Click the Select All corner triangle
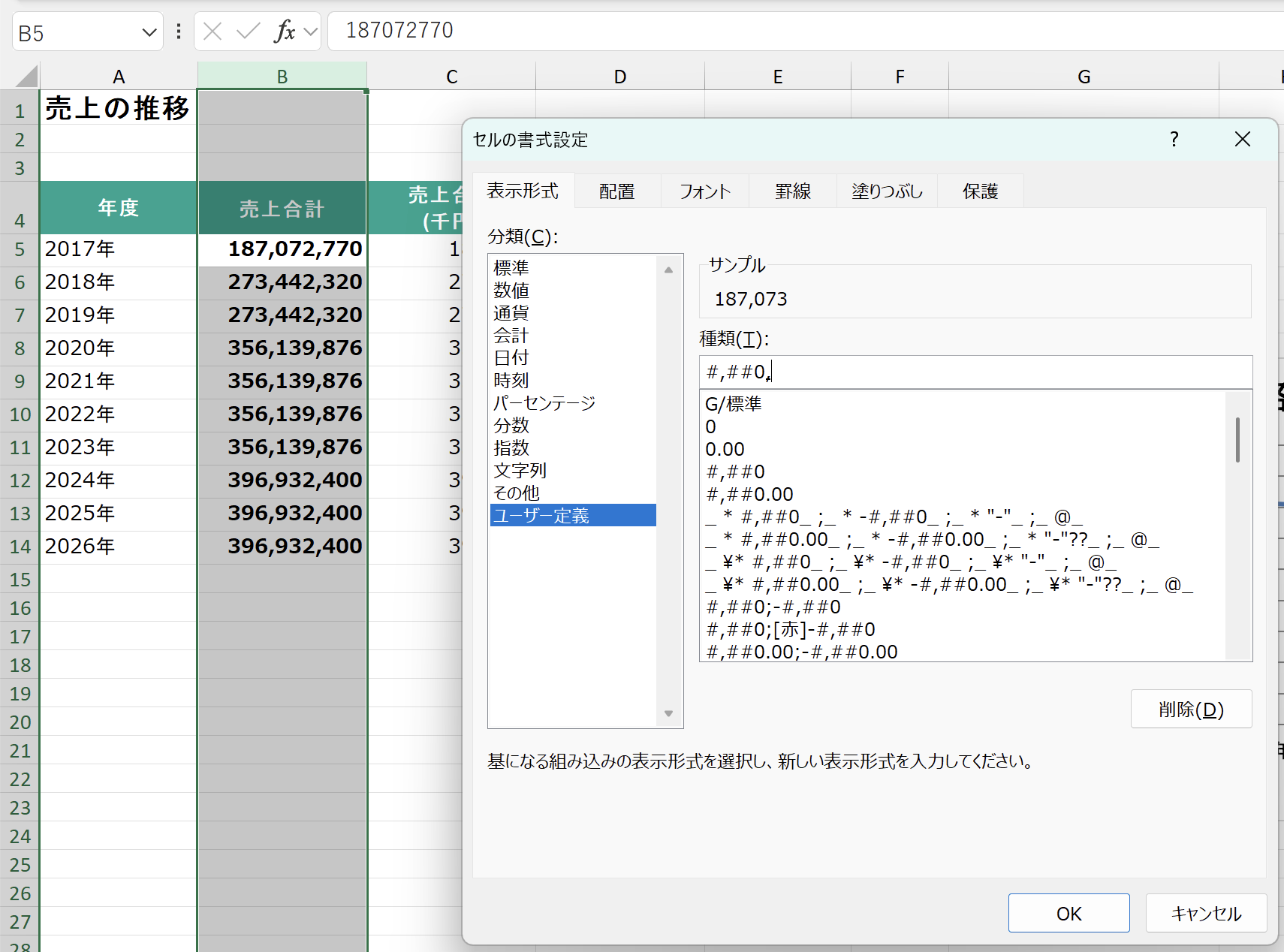1284x952 pixels. pos(26,77)
